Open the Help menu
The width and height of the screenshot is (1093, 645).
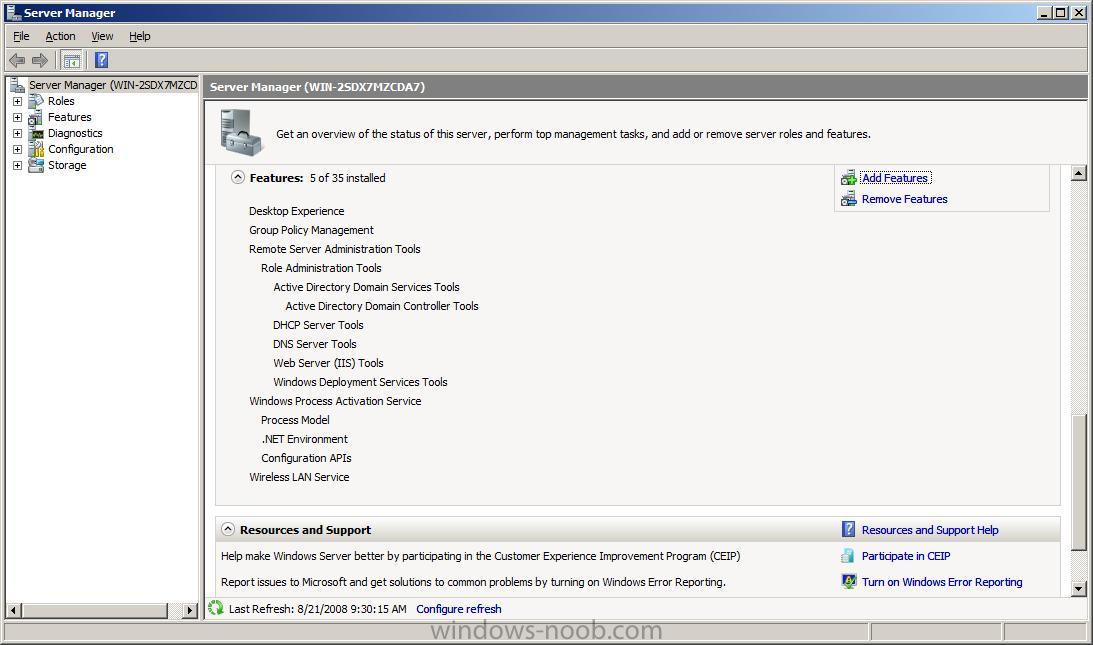tap(139, 36)
